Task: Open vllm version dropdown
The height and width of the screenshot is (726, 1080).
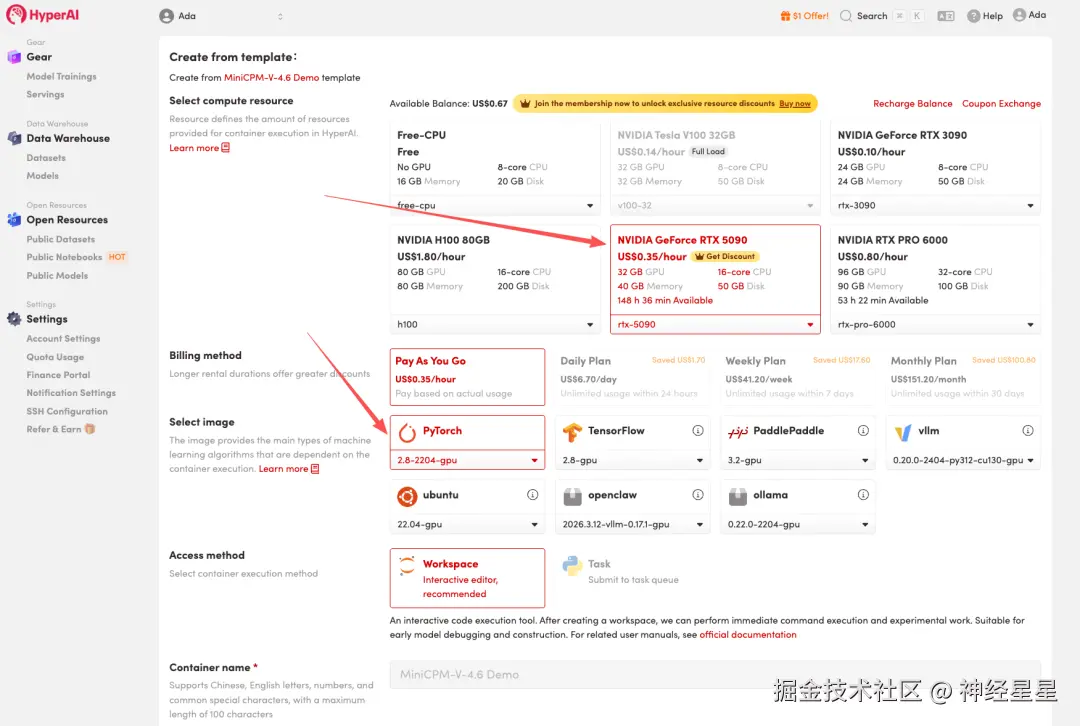Action: click(963, 460)
